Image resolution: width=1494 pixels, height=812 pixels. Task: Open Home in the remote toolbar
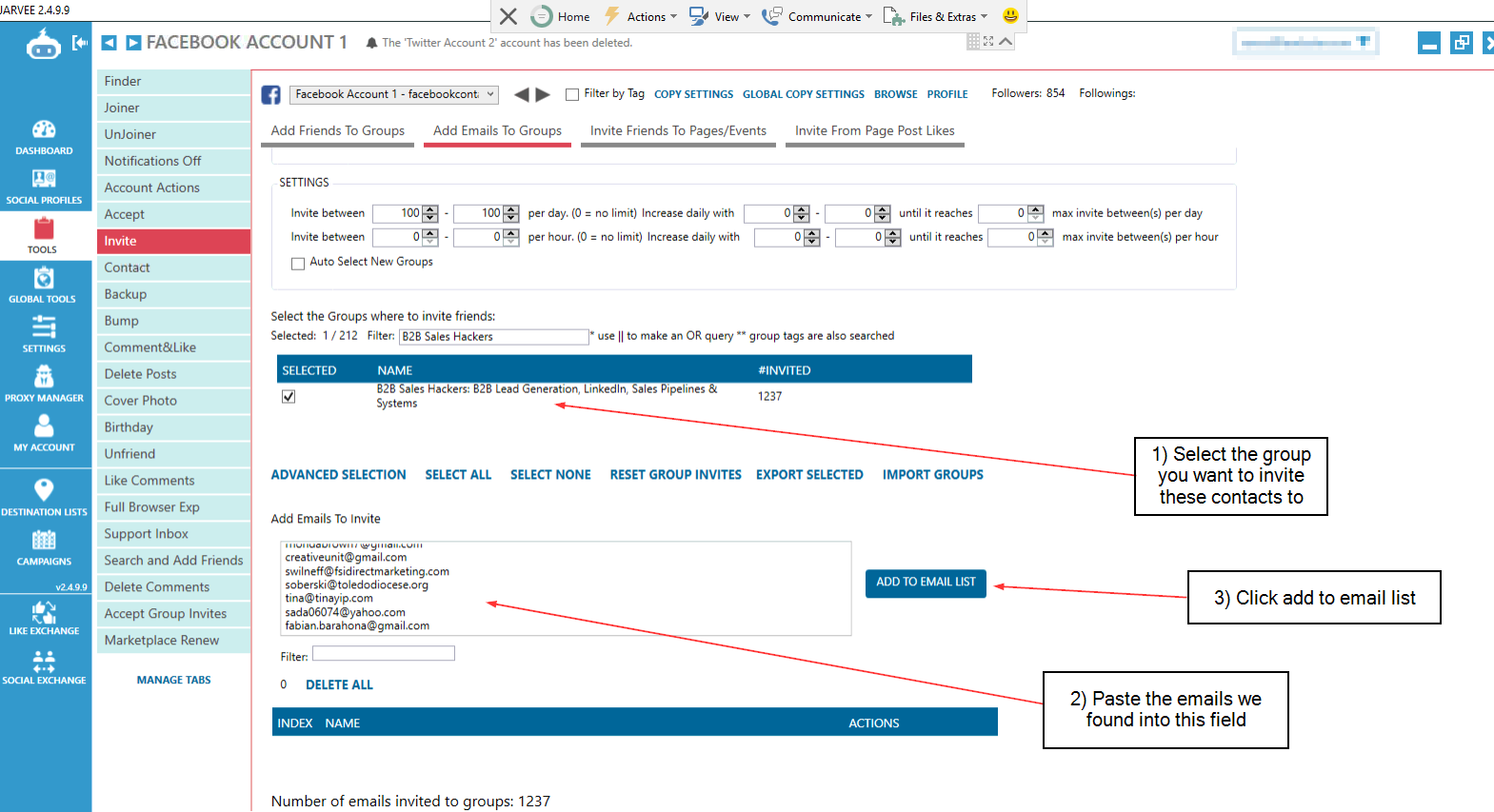561,16
